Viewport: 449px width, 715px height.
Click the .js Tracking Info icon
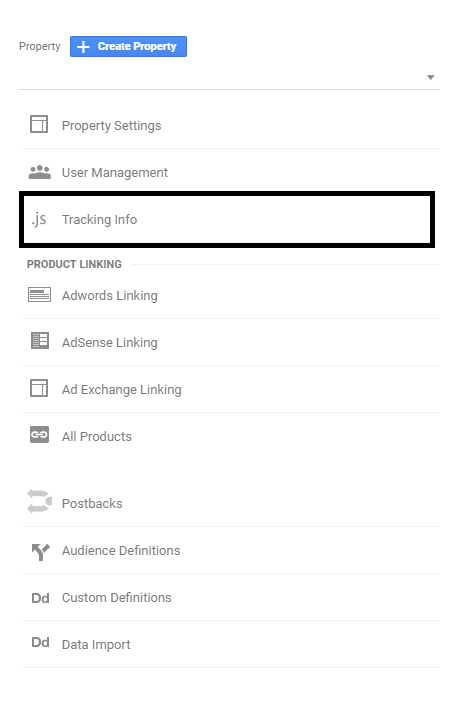(x=39, y=219)
